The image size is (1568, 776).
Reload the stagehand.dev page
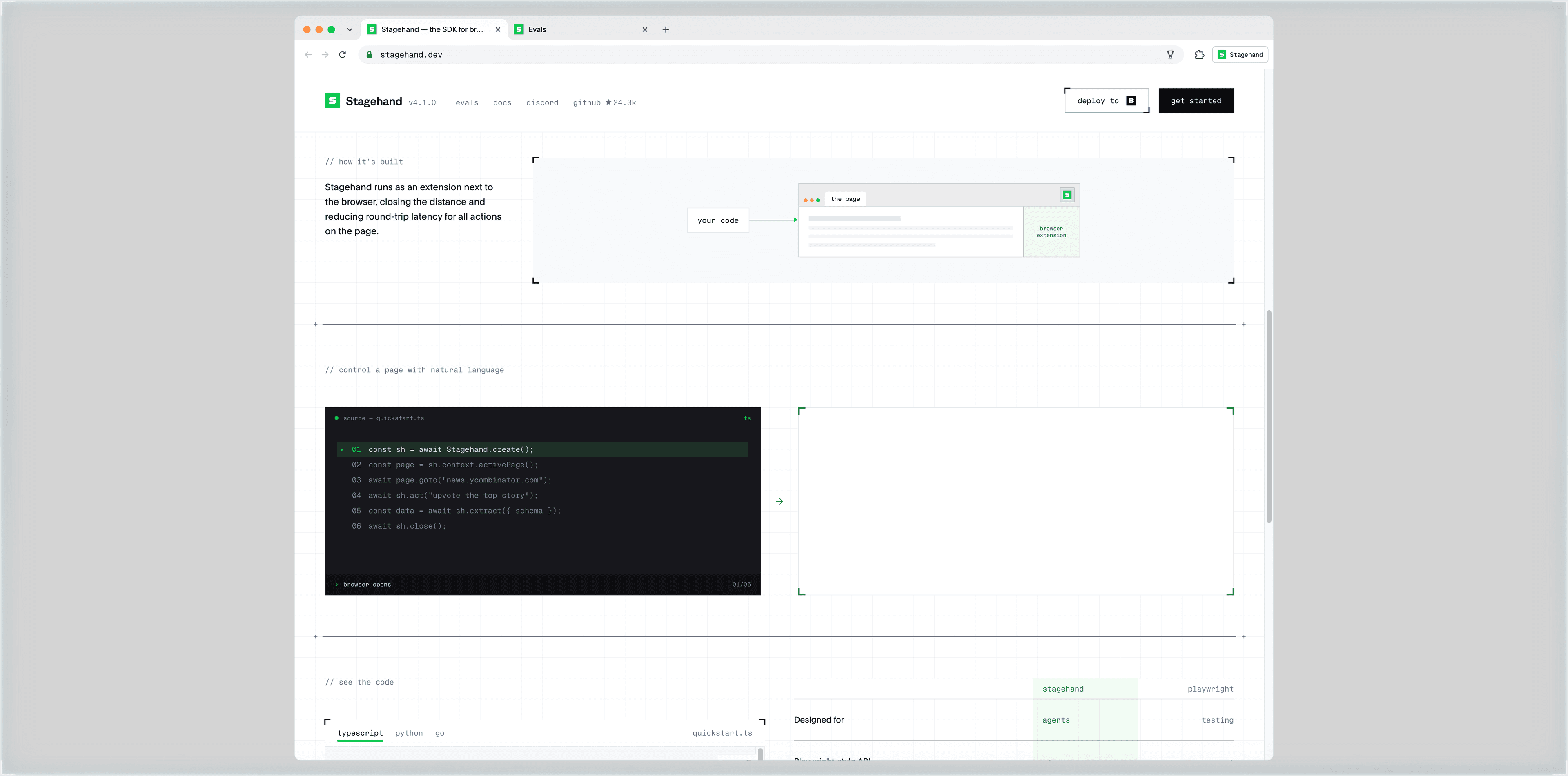point(343,55)
